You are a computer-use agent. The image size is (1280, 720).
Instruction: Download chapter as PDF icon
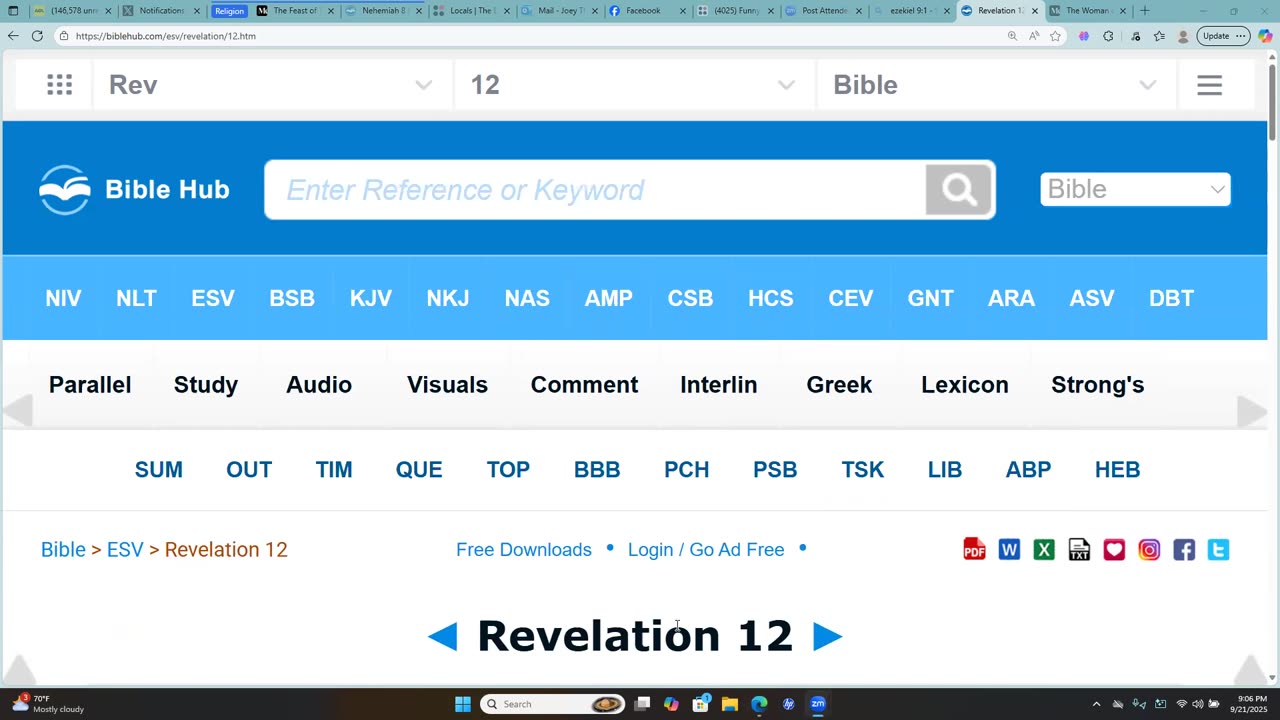974,549
